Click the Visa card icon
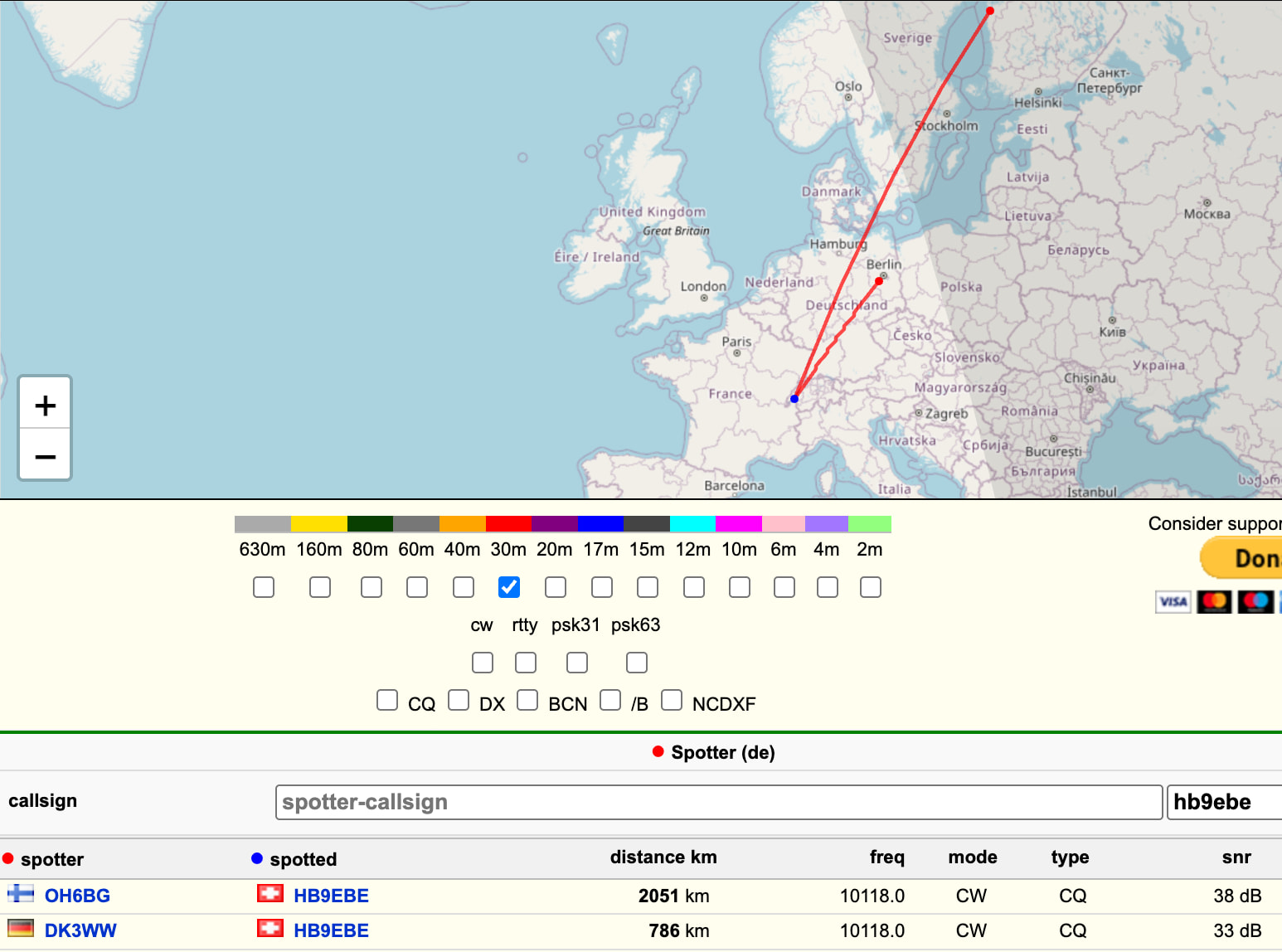The height and width of the screenshot is (952, 1282). click(1173, 601)
